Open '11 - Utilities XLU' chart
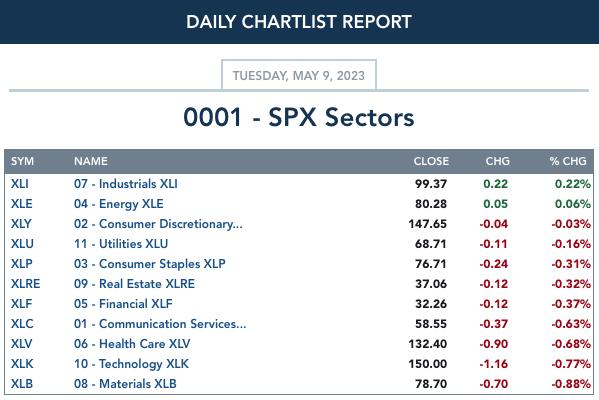Viewport: 599px width, 400px height. pos(121,244)
